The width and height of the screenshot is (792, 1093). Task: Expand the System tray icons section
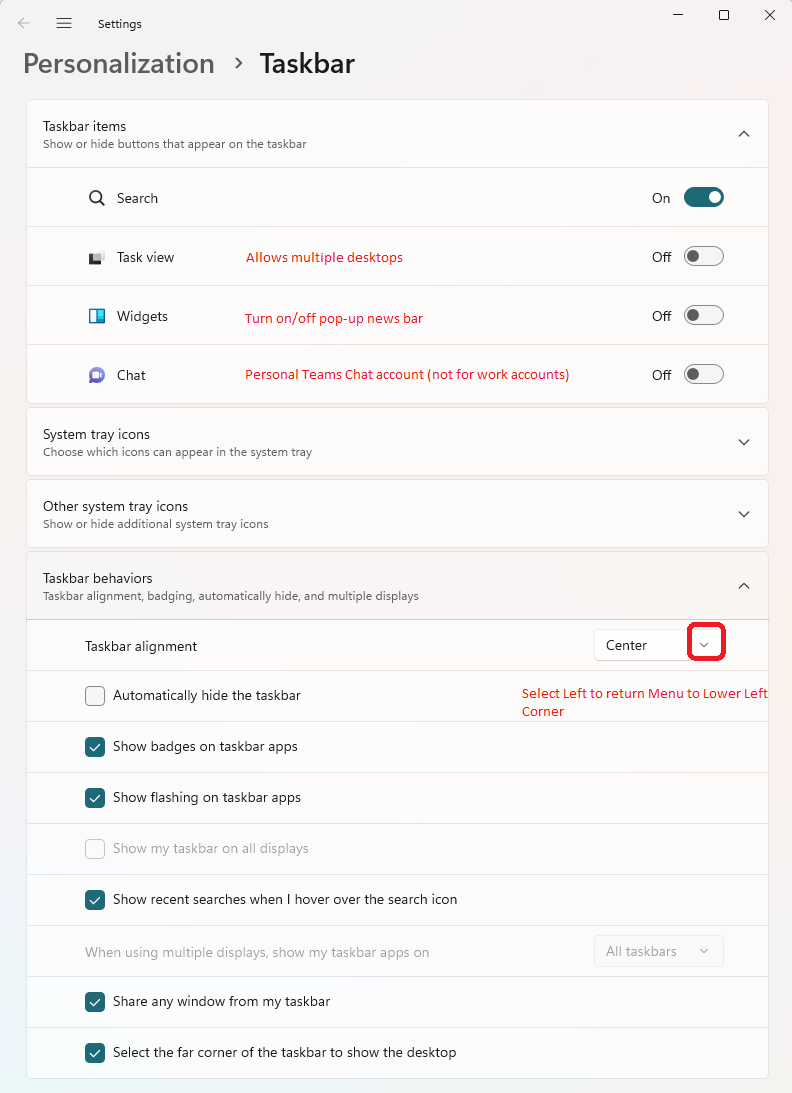click(744, 441)
